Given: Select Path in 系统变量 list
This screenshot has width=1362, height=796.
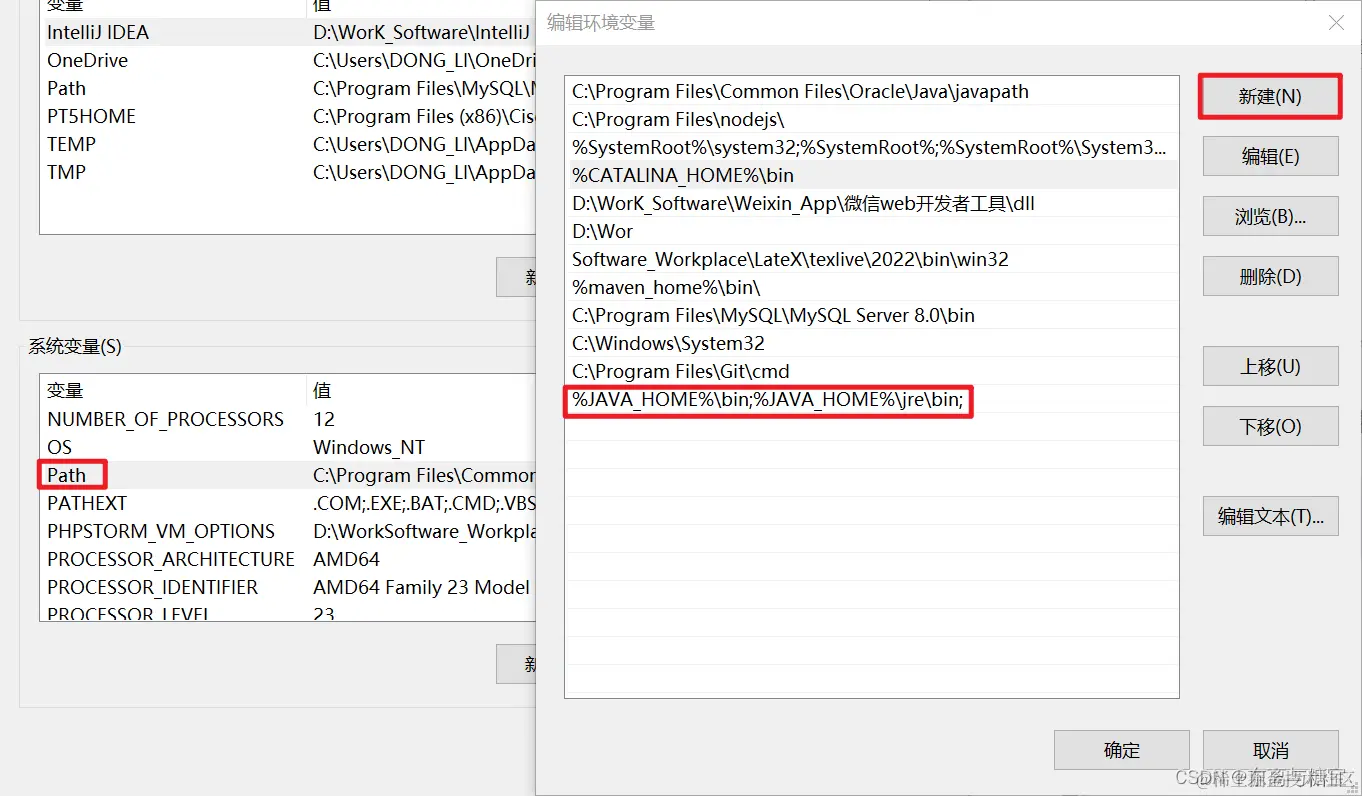Looking at the screenshot, I should [x=288, y=475].
